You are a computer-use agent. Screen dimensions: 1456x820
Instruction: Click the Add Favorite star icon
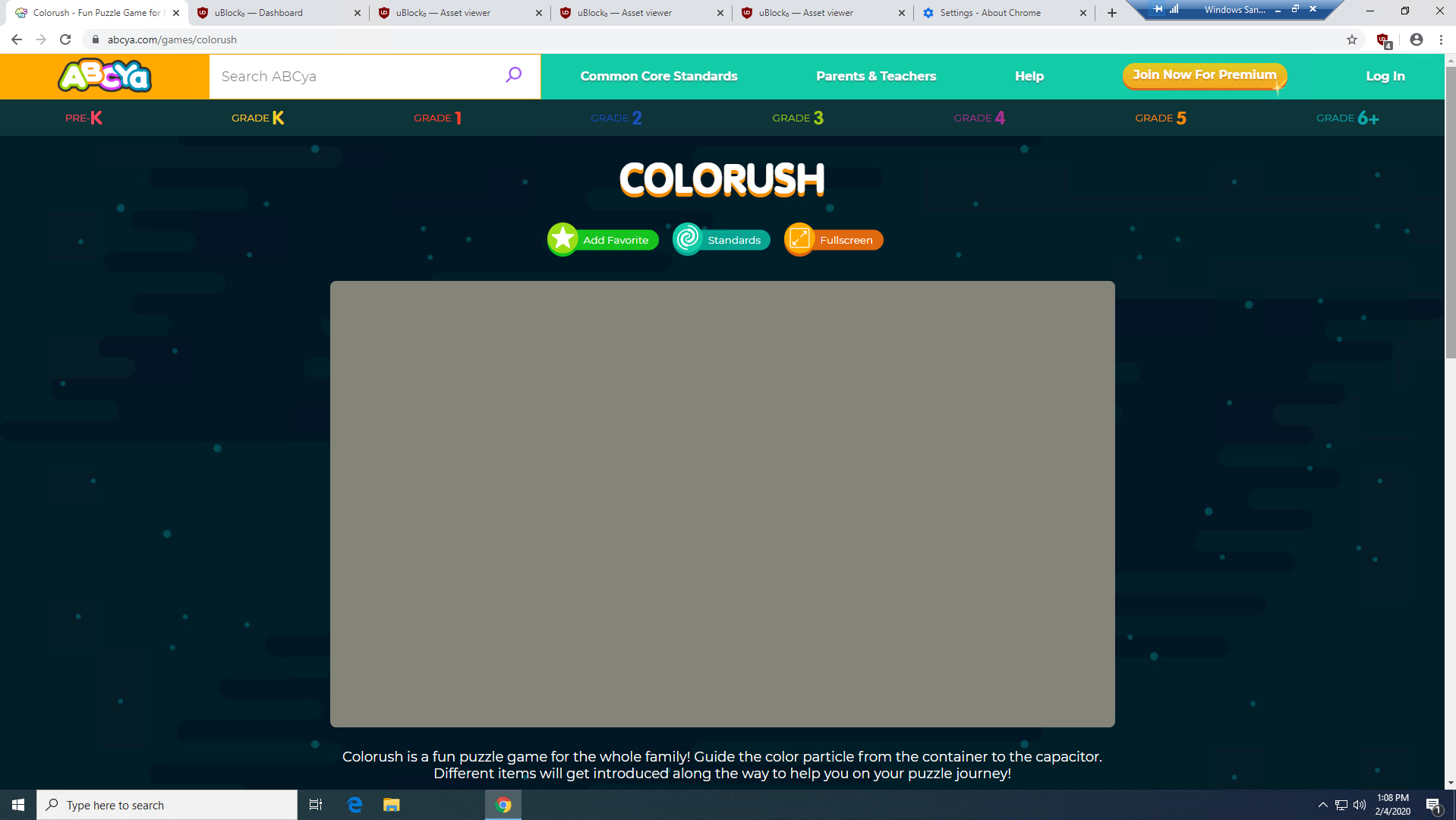click(x=563, y=239)
